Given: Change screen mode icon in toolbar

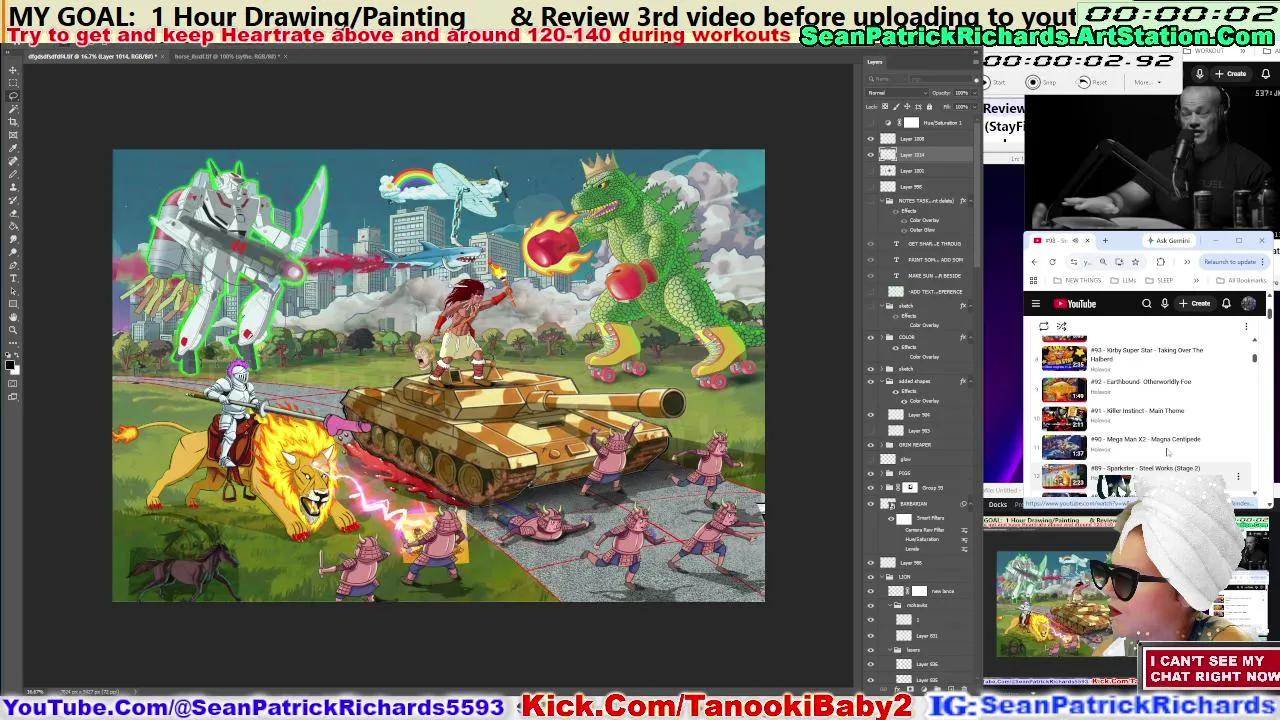Looking at the screenshot, I should 12,396.
